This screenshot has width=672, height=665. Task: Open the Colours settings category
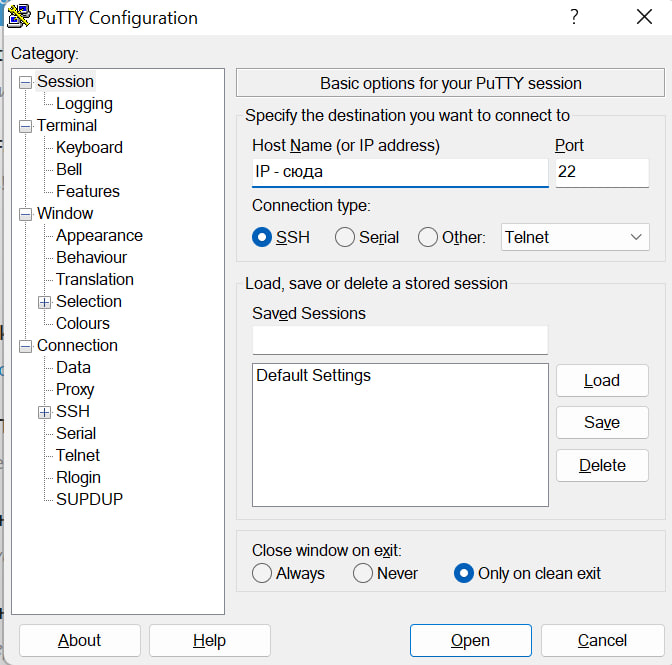tap(83, 324)
